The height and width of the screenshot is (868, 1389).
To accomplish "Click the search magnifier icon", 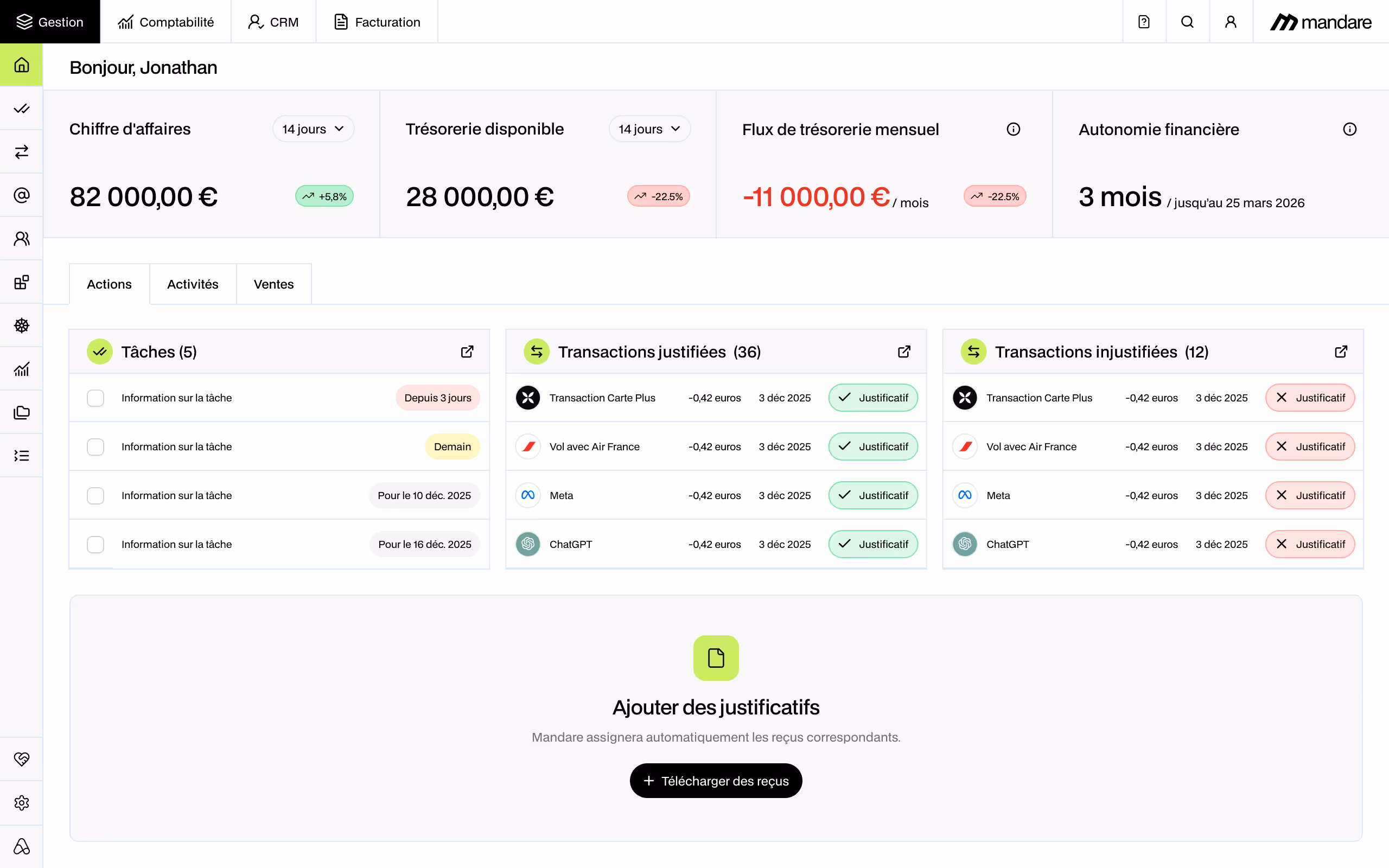I will (x=1187, y=22).
